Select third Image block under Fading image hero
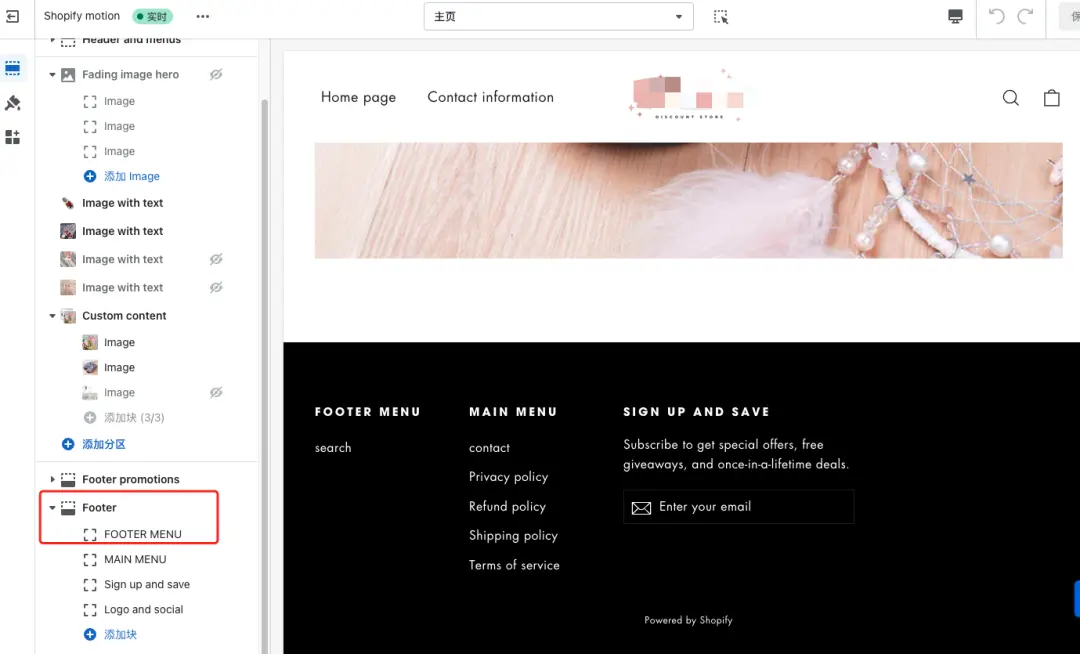This screenshot has height=654, width=1080. point(119,151)
